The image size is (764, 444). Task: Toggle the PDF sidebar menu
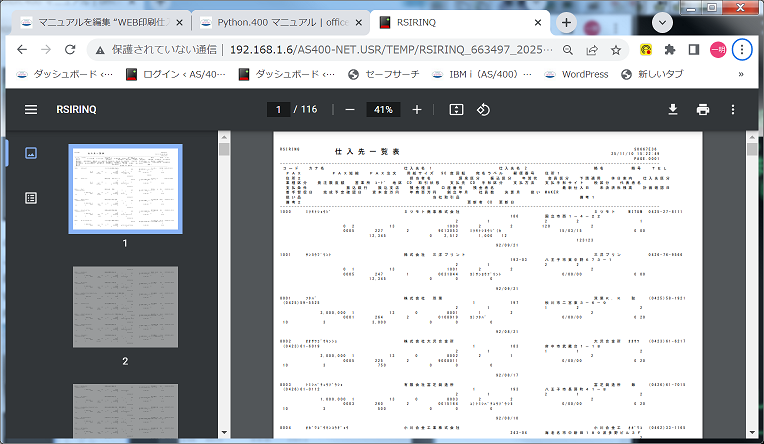(31, 109)
